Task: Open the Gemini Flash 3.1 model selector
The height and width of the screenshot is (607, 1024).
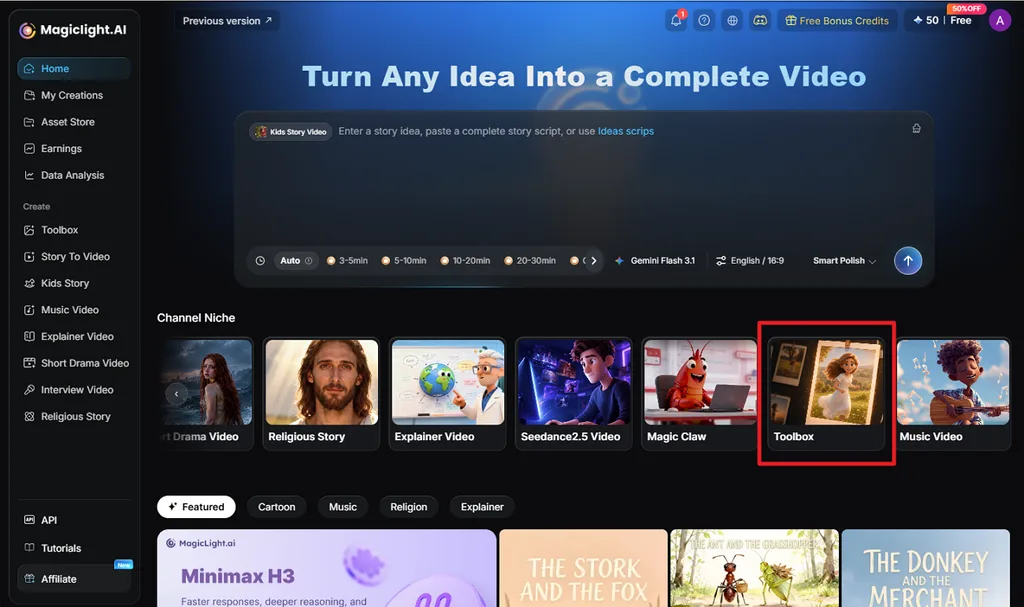Action: point(655,261)
